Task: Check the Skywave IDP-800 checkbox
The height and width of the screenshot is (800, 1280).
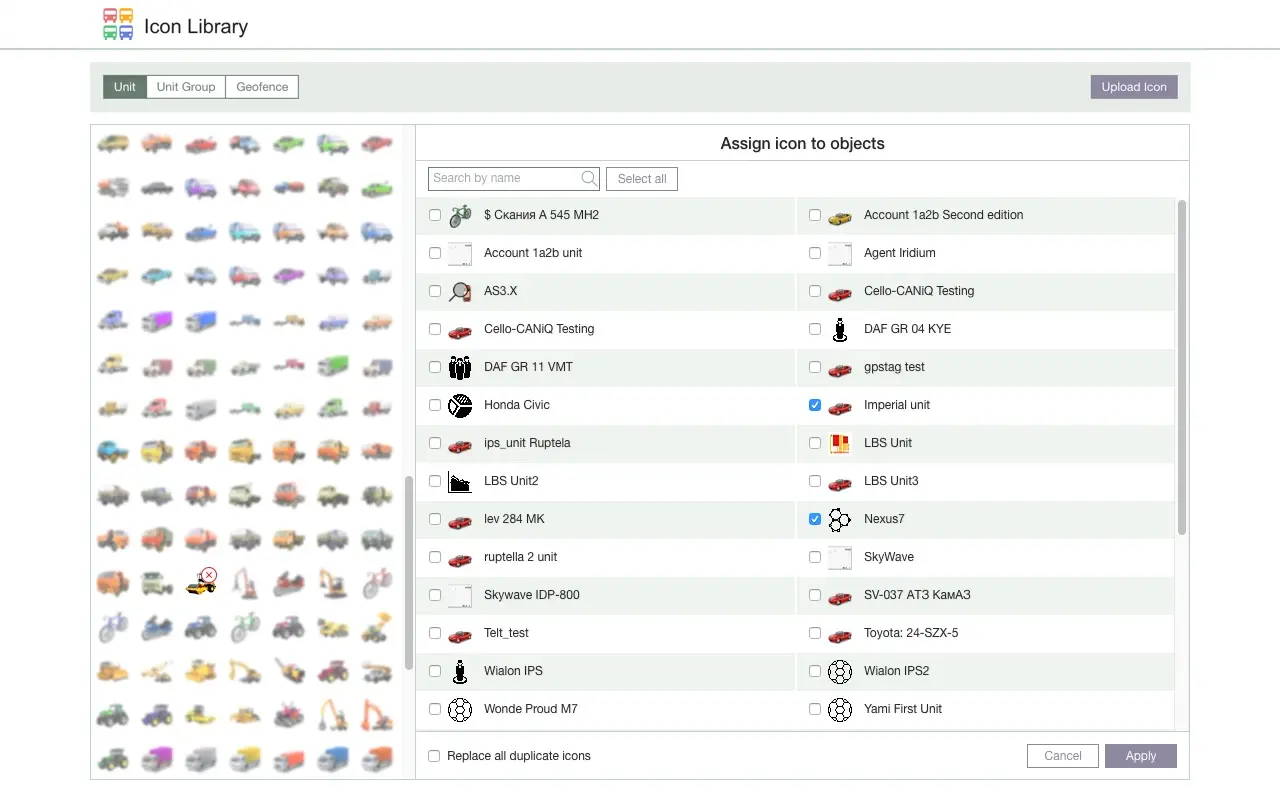Action: (x=435, y=595)
